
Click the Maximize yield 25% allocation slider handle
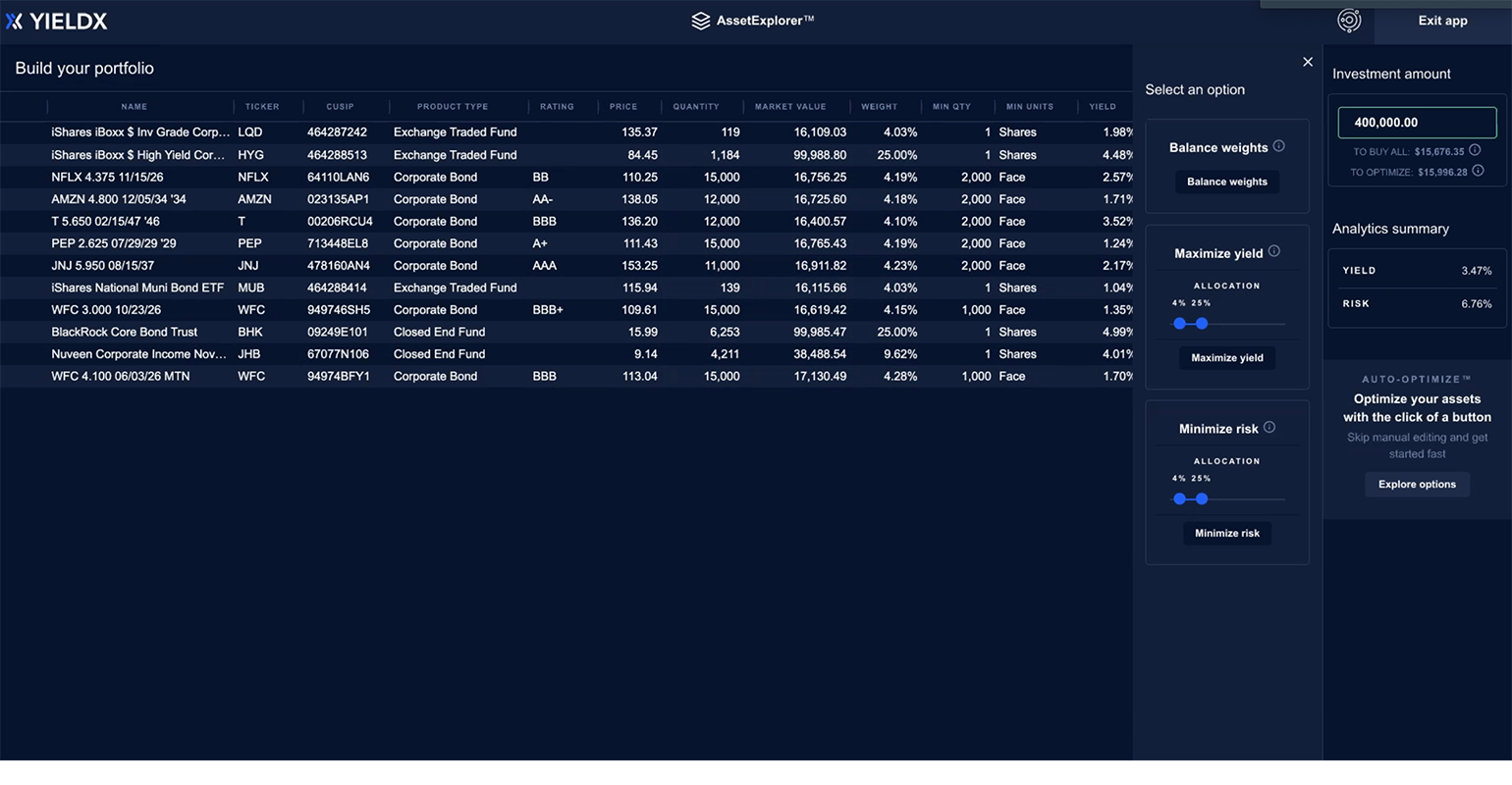pyautogui.click(x=1202, y=323)
